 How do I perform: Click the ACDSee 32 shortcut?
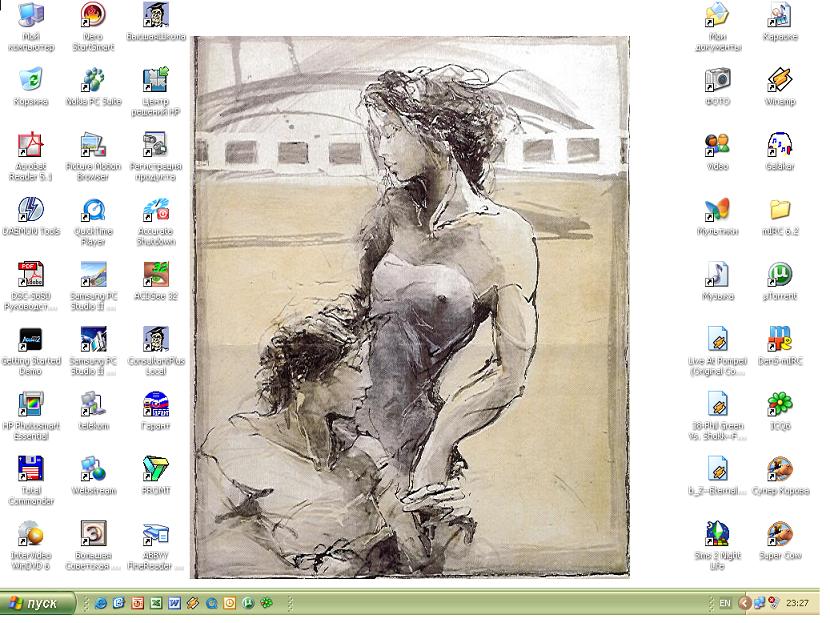tap(156, 275)
